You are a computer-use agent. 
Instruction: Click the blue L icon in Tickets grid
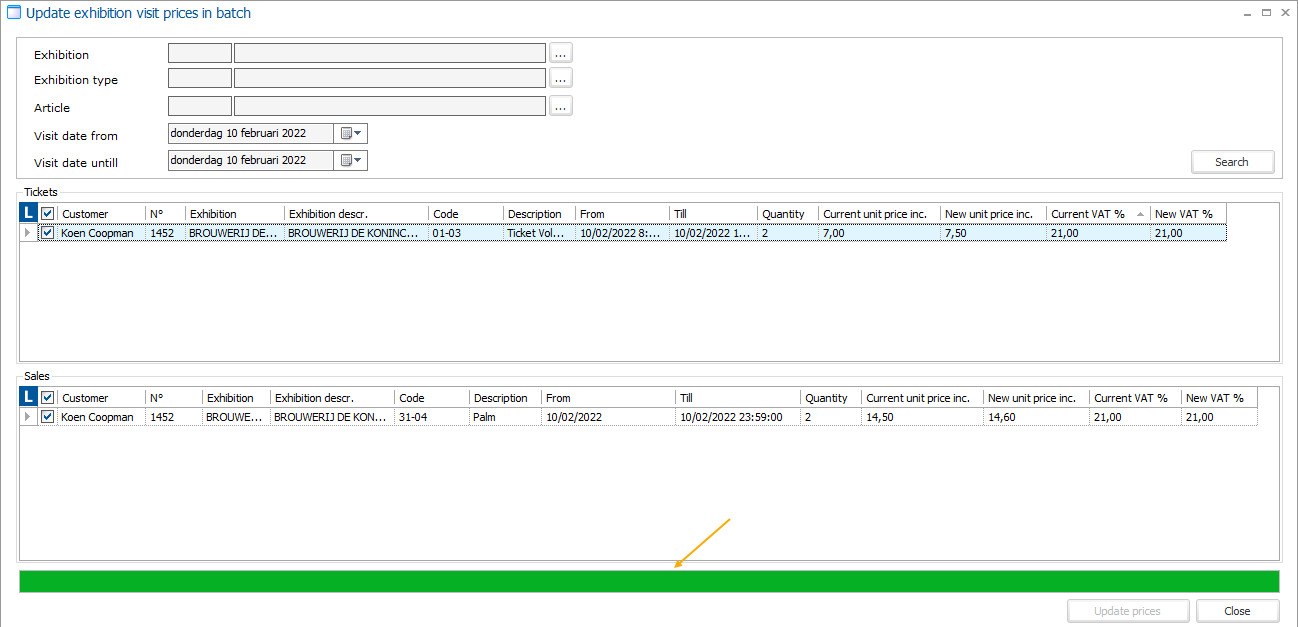(x=29, y=213)
